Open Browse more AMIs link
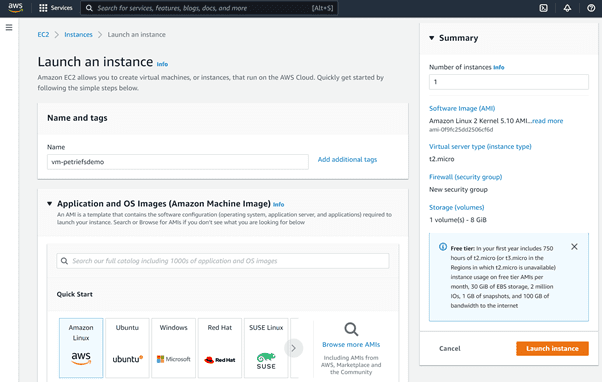 [351, 344]
